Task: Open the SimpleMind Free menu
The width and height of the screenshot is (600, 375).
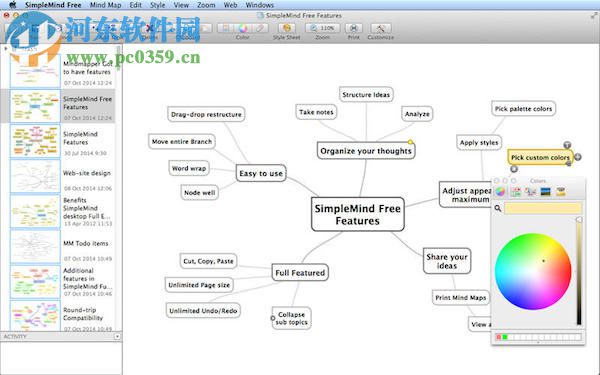Action: click(53, 5)
